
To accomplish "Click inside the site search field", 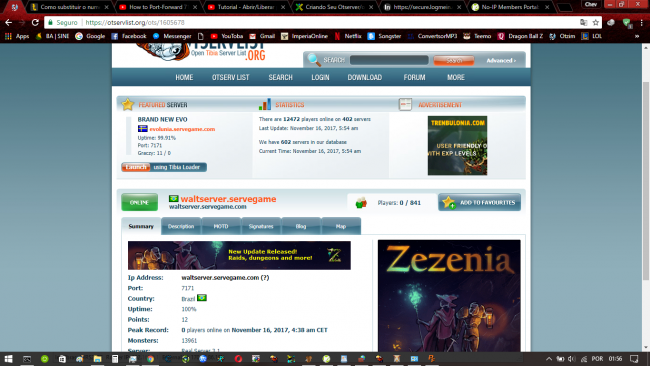I will coord(389,60).
